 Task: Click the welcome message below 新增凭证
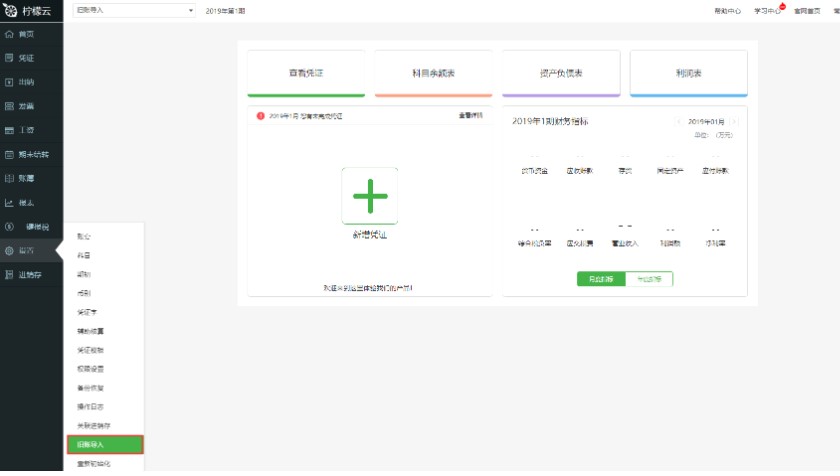point(368,288)
